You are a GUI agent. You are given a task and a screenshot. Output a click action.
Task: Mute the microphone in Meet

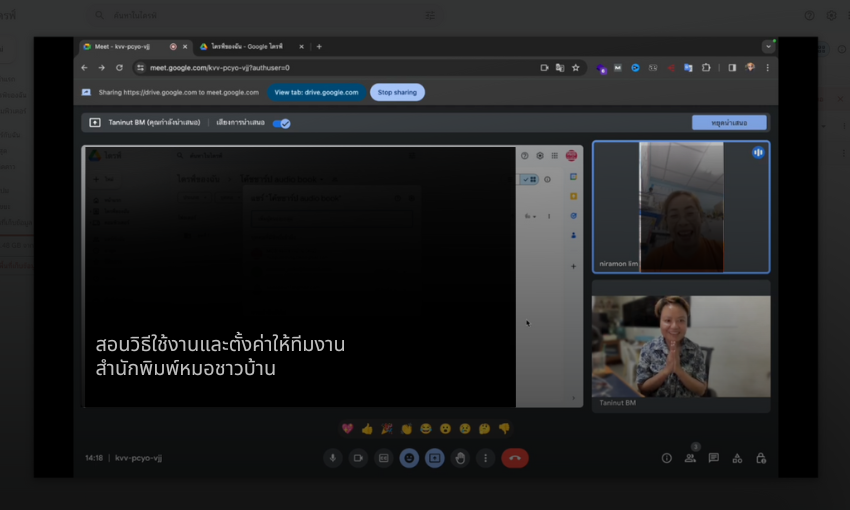tap(333, 458)
